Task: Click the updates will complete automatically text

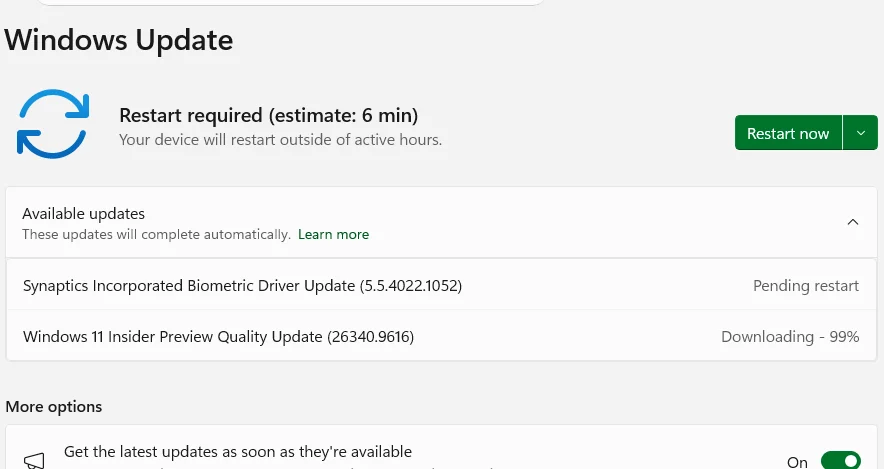Action: 156,234
